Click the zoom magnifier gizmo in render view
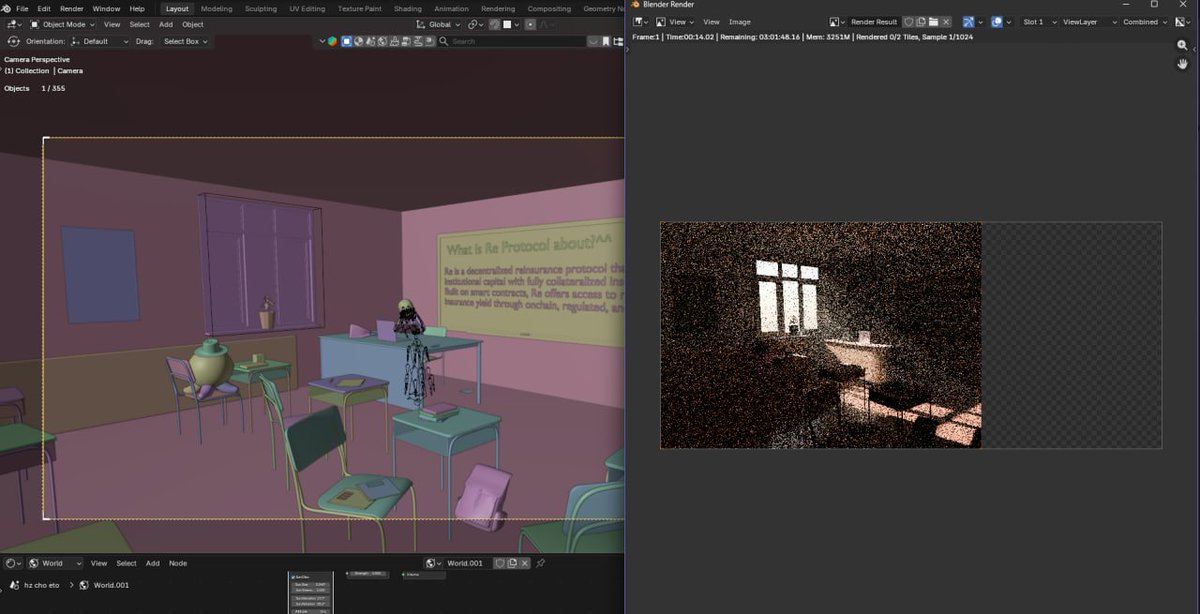This screenshot has width=1200, height=614. (1183, 45)
